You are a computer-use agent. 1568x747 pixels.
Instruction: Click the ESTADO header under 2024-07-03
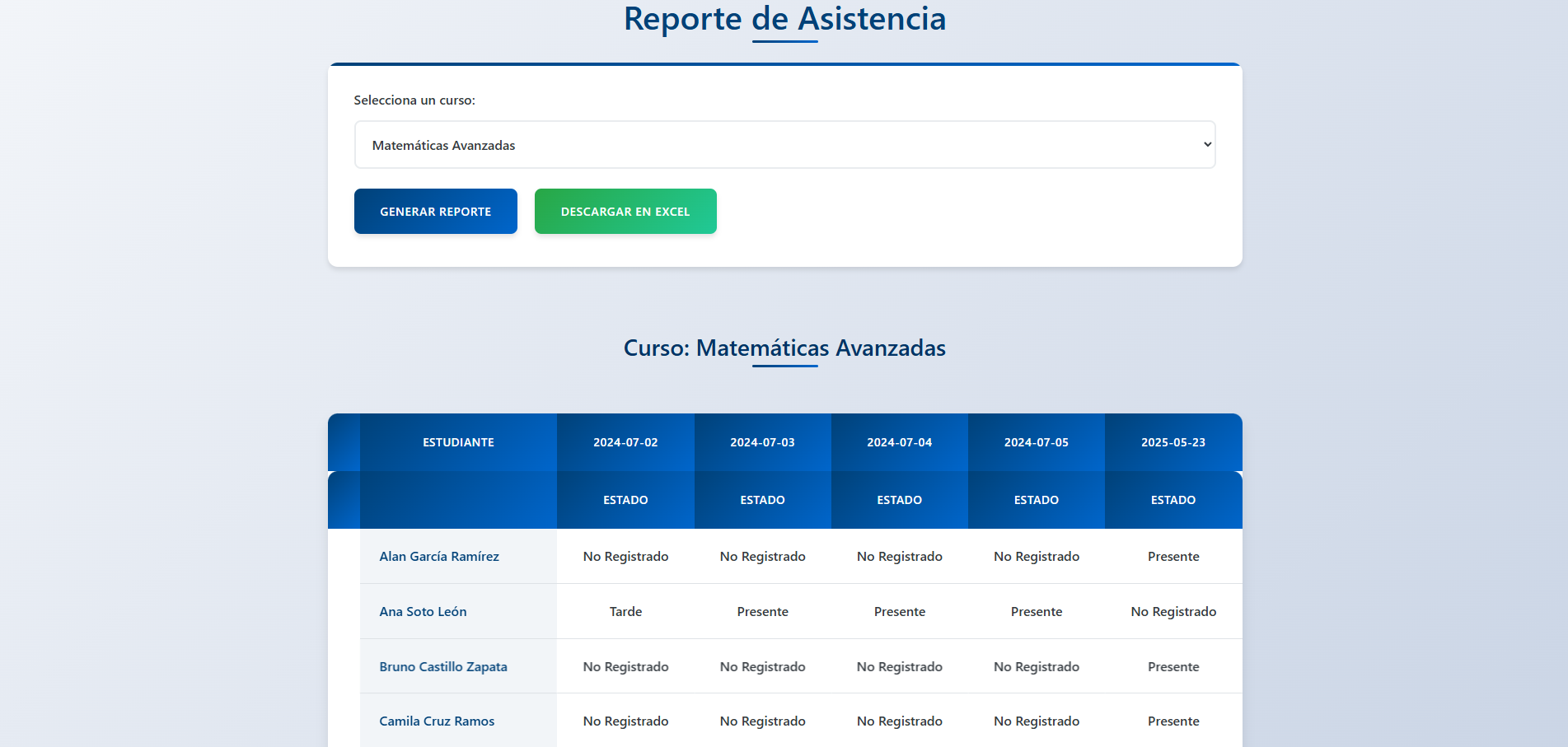tap(762, 500)
